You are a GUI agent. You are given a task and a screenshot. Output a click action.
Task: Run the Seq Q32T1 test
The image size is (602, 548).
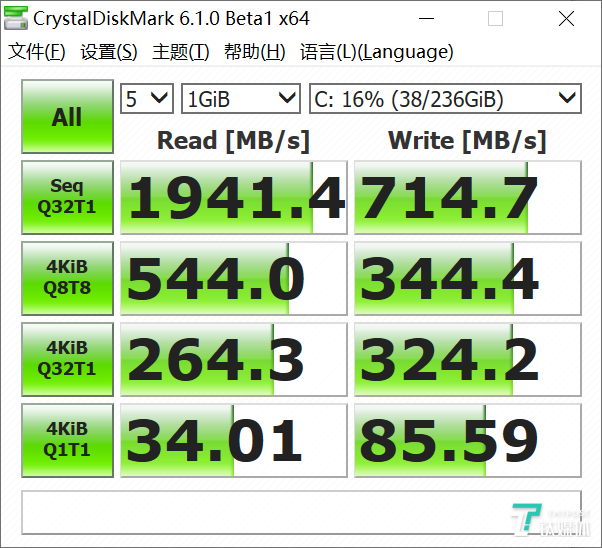[67, 197]
